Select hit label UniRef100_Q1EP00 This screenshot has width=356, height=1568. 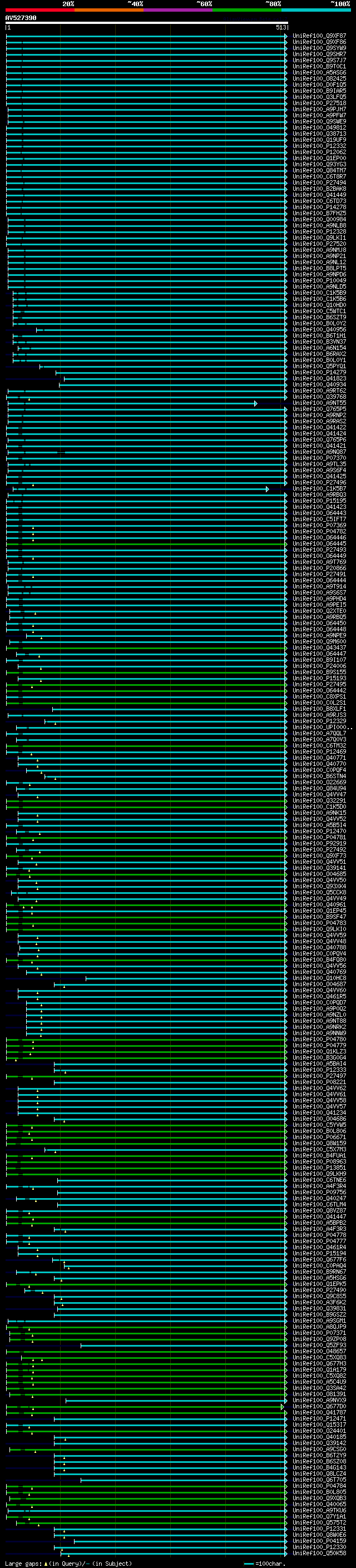pyautogui.click(x=319, y=159)
